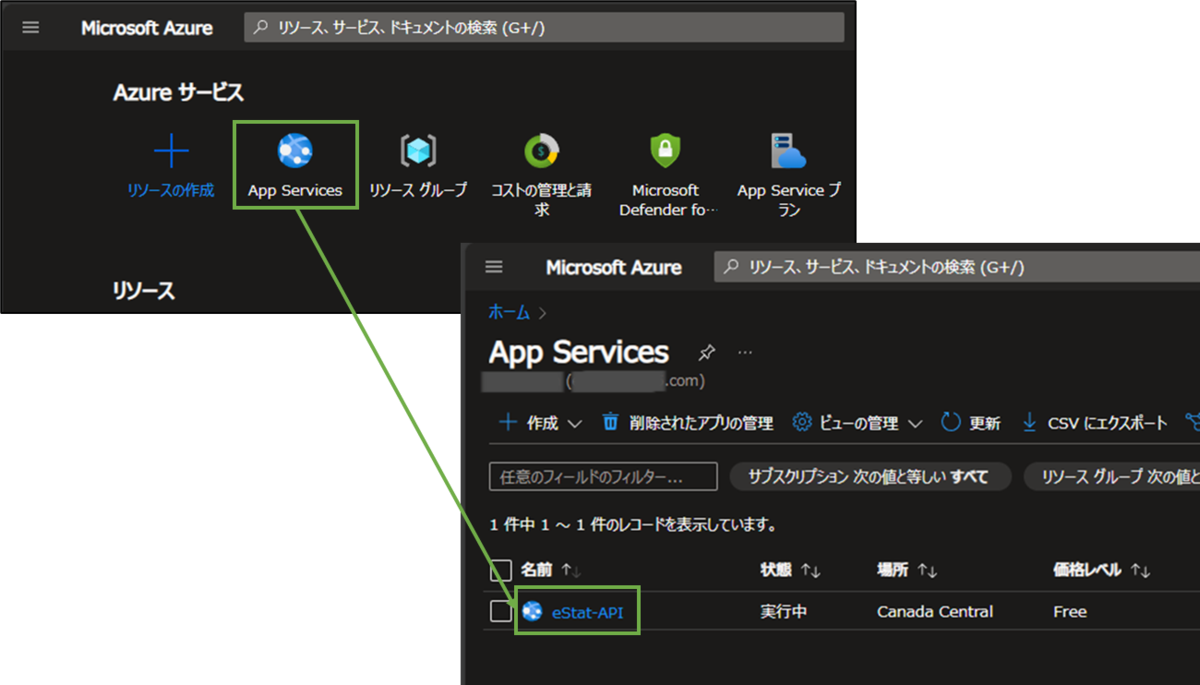
Task: Check the eStat-API row checkbox
Action: point(501,612)
